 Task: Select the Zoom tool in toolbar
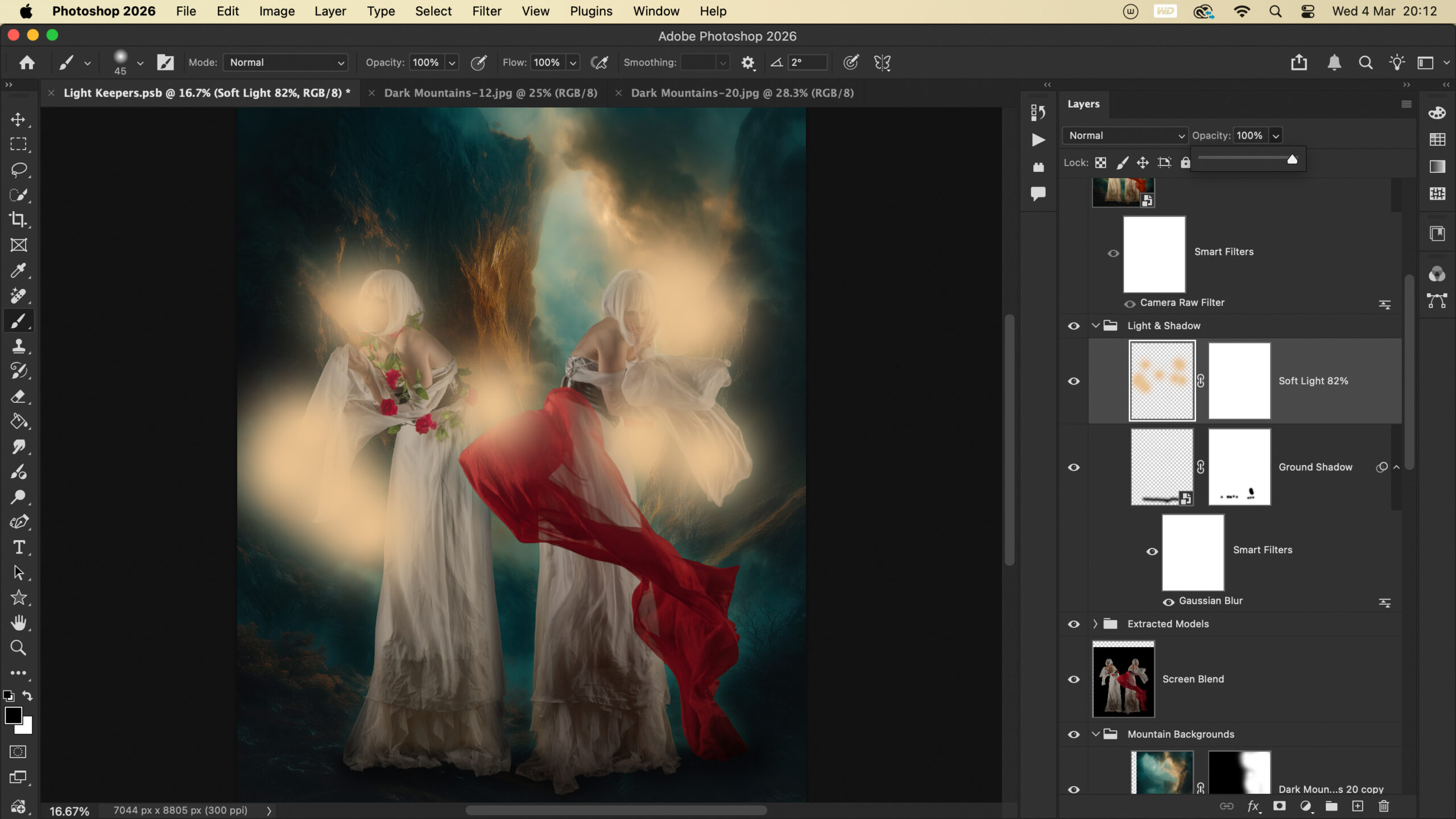[18, 647]
